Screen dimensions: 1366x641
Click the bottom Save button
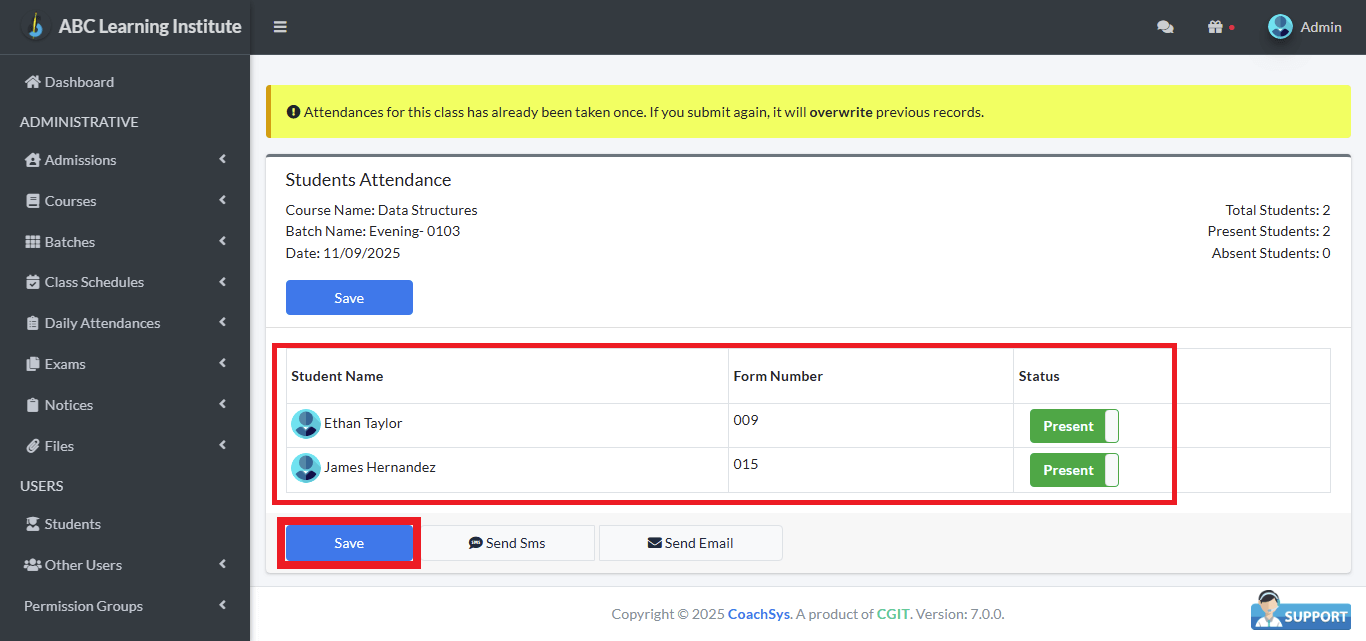point(349,543)
